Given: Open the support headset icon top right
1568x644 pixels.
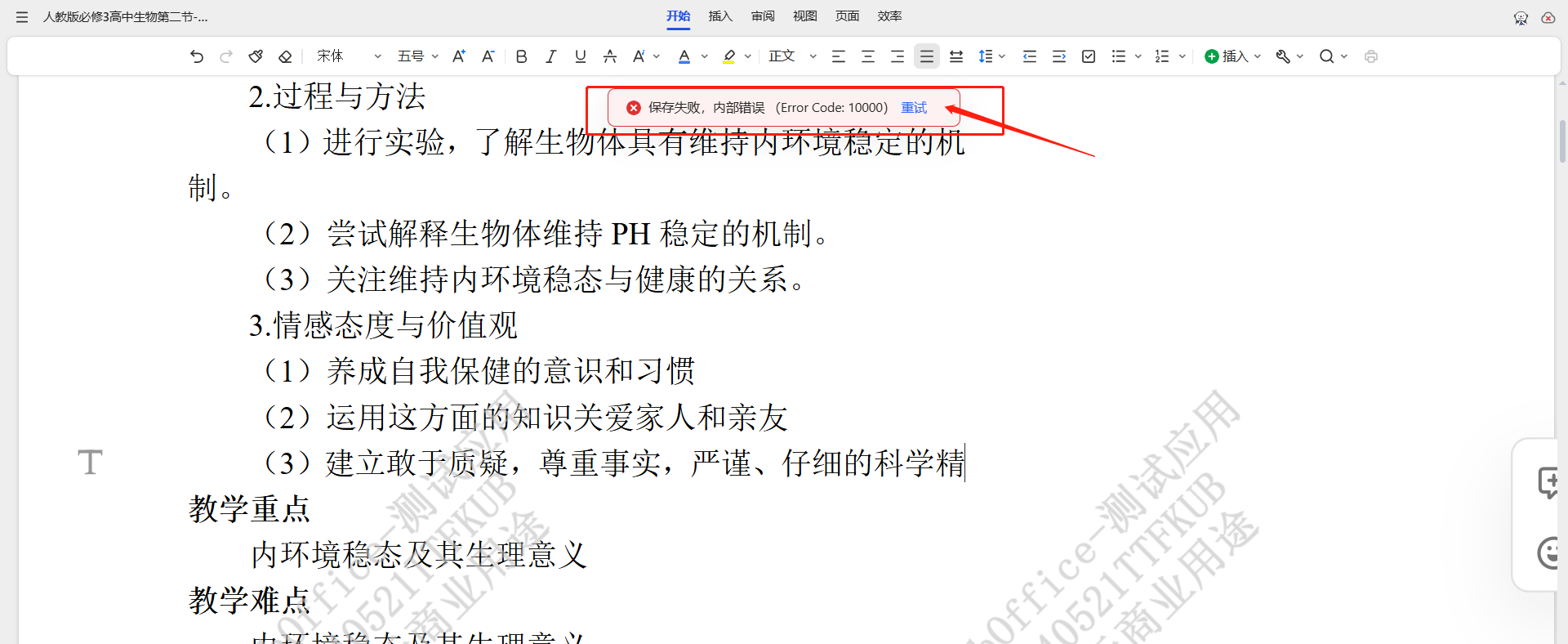Looking at the screenshot, I should (x=1521, y=17).
